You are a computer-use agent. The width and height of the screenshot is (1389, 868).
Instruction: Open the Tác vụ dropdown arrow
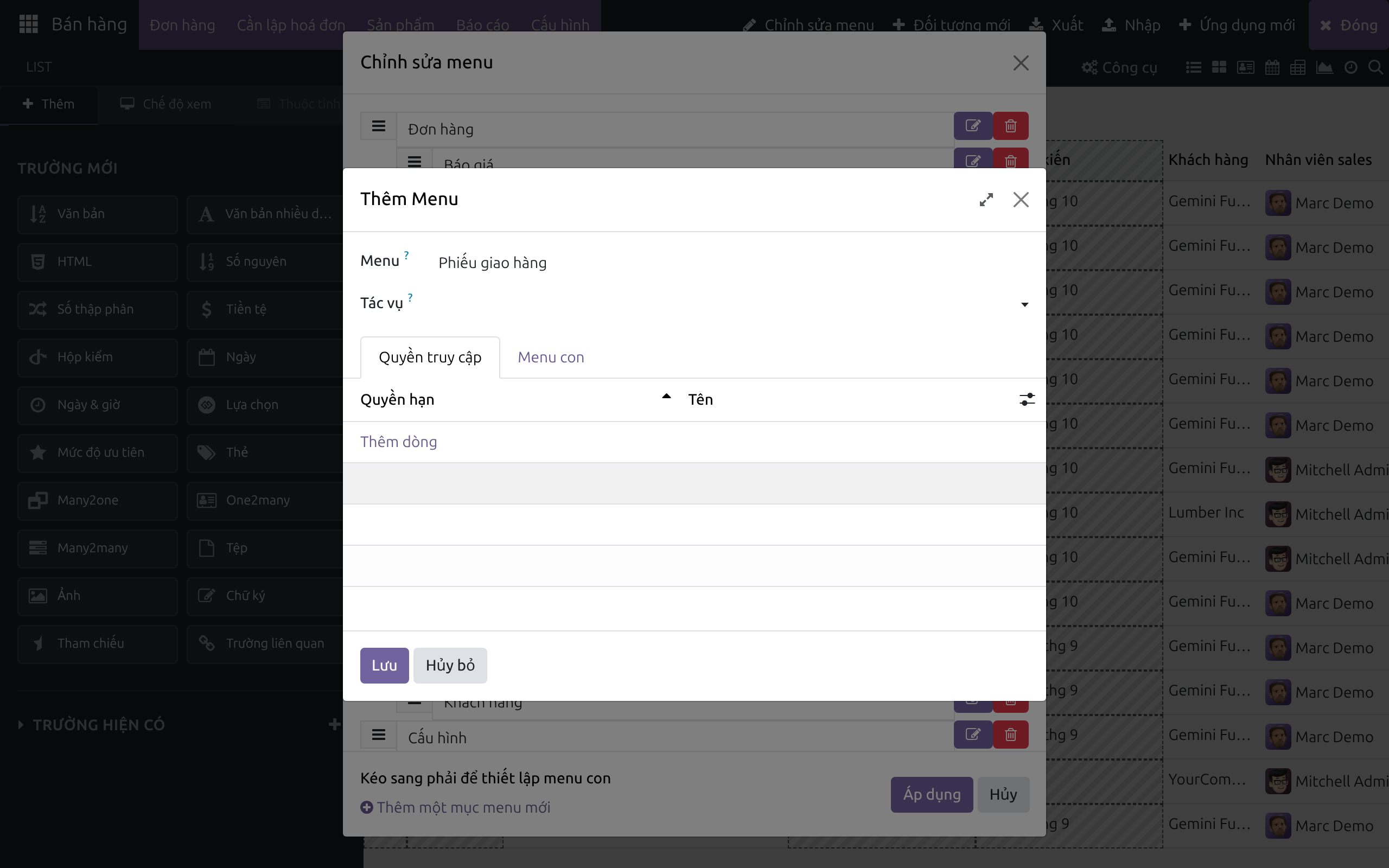[1024, 304]
